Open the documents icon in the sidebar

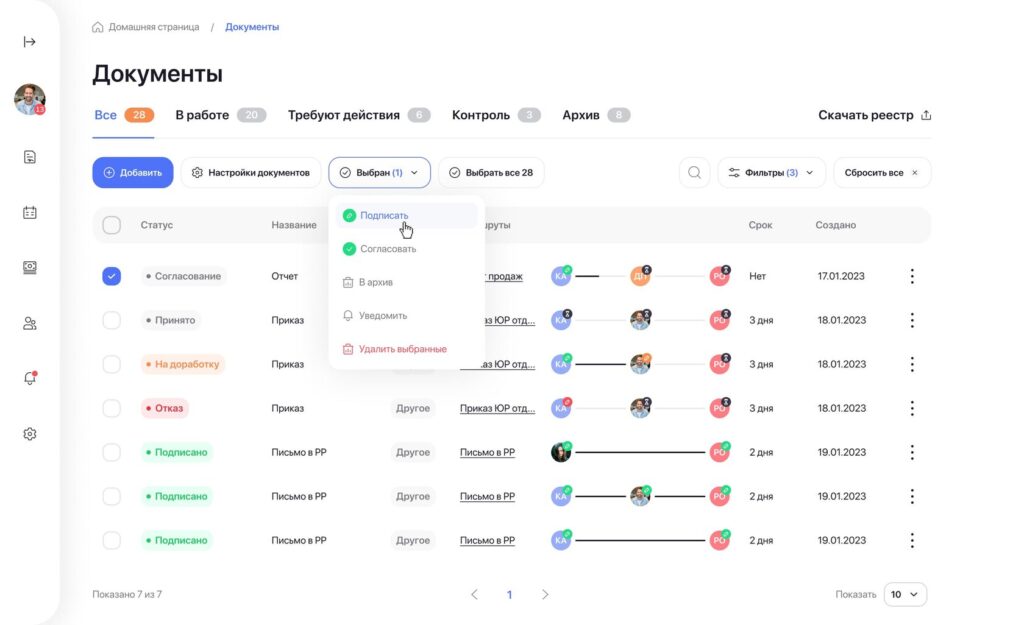30,157
